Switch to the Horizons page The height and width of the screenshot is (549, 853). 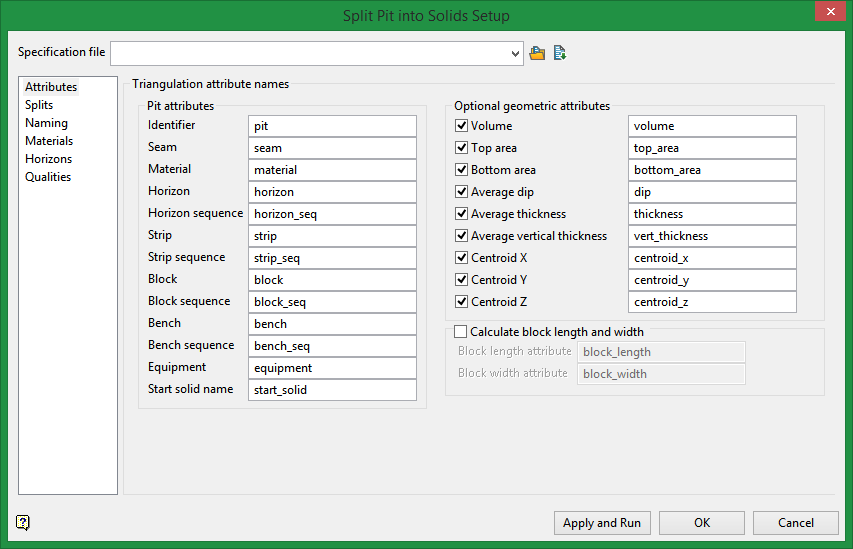coord(48,159)
